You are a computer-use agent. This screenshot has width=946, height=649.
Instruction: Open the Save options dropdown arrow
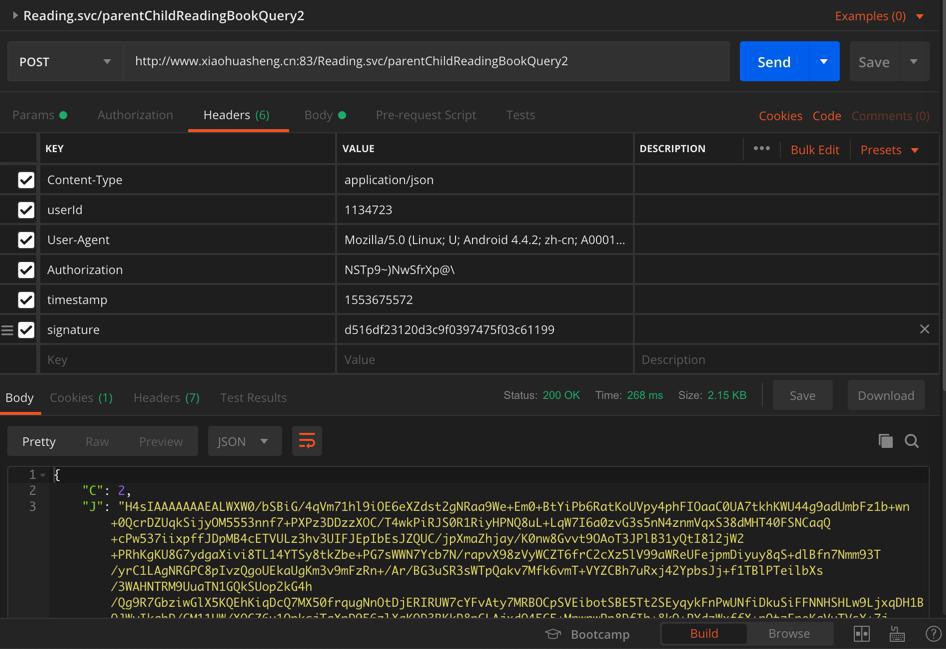[x=913, y=62]
